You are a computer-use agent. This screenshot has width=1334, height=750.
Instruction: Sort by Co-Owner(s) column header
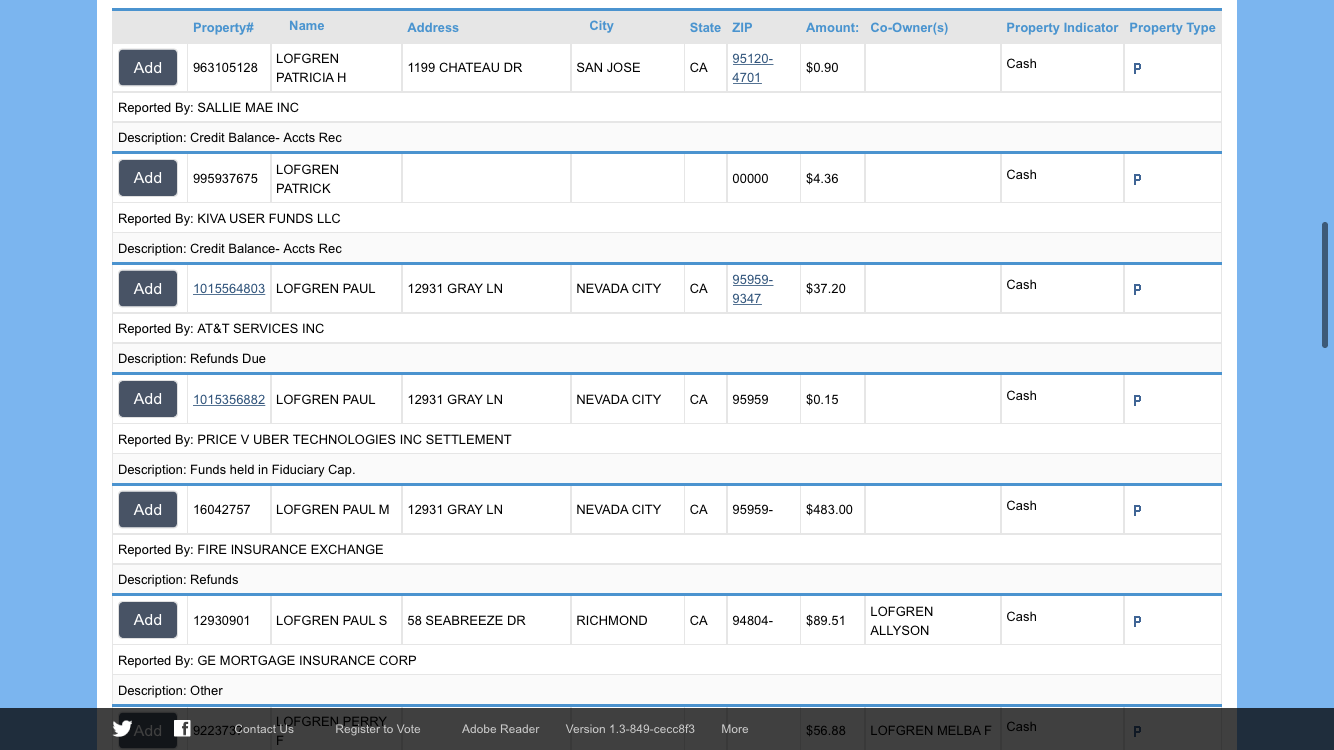point(909,28)
